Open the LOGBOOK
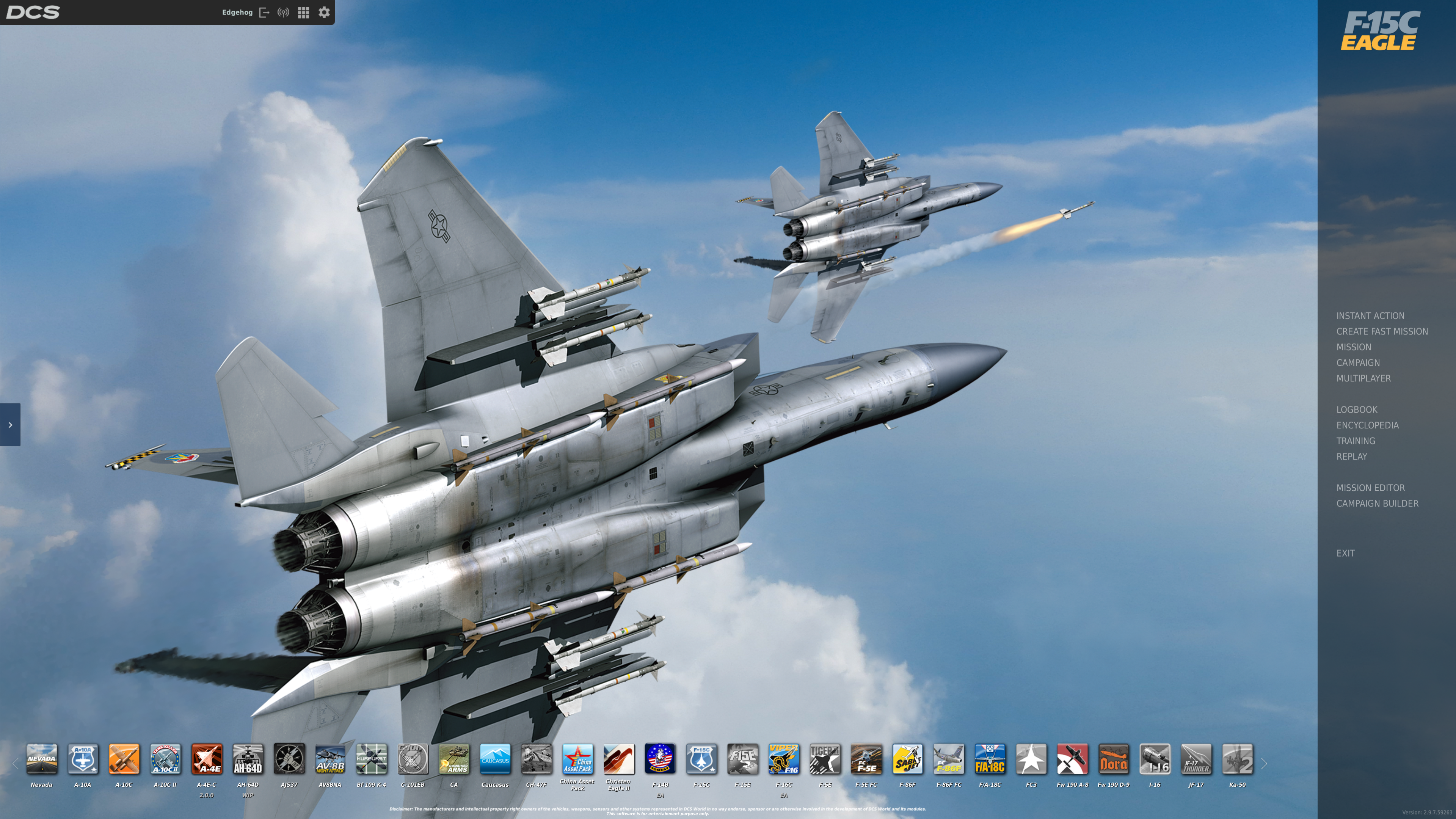Image resolution: width=1456 pixels, height=819 pixels. tap(1357, 410)
